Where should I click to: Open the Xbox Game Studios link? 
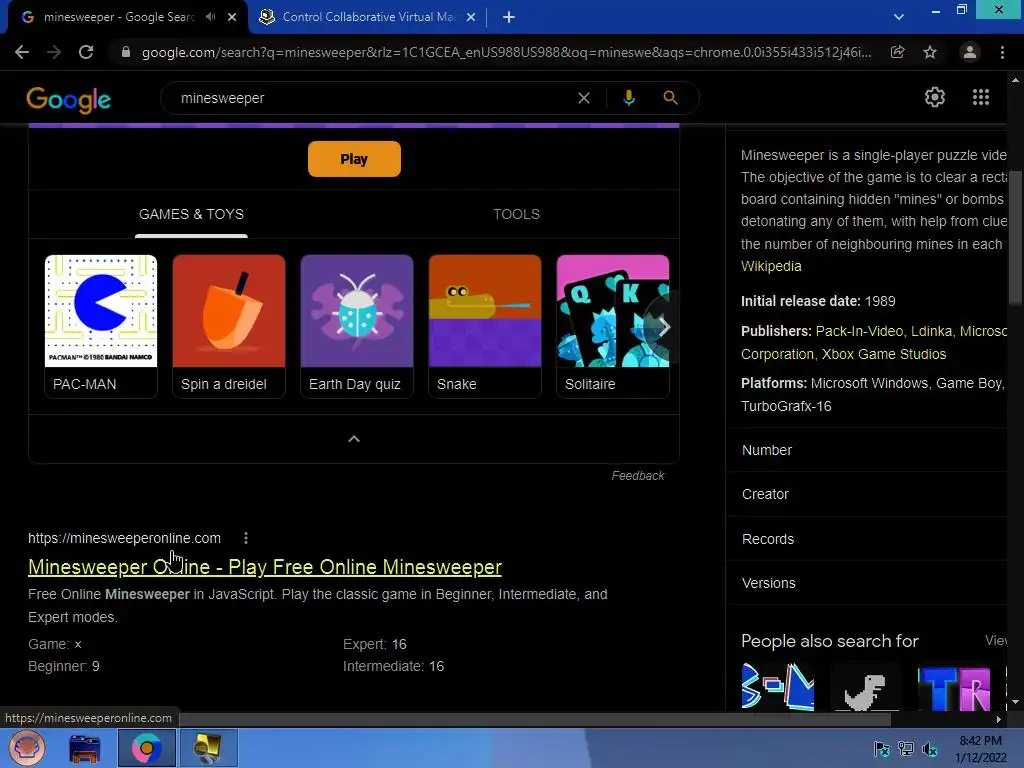(x=884, y=354)
